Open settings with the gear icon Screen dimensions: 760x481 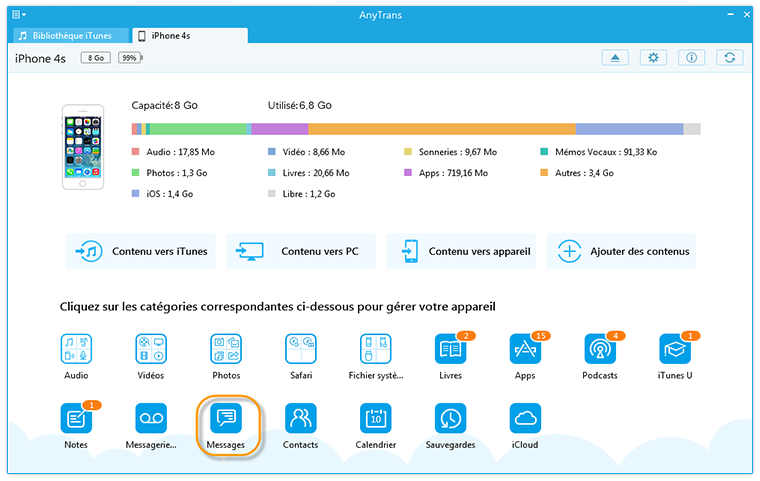(653, 58)
